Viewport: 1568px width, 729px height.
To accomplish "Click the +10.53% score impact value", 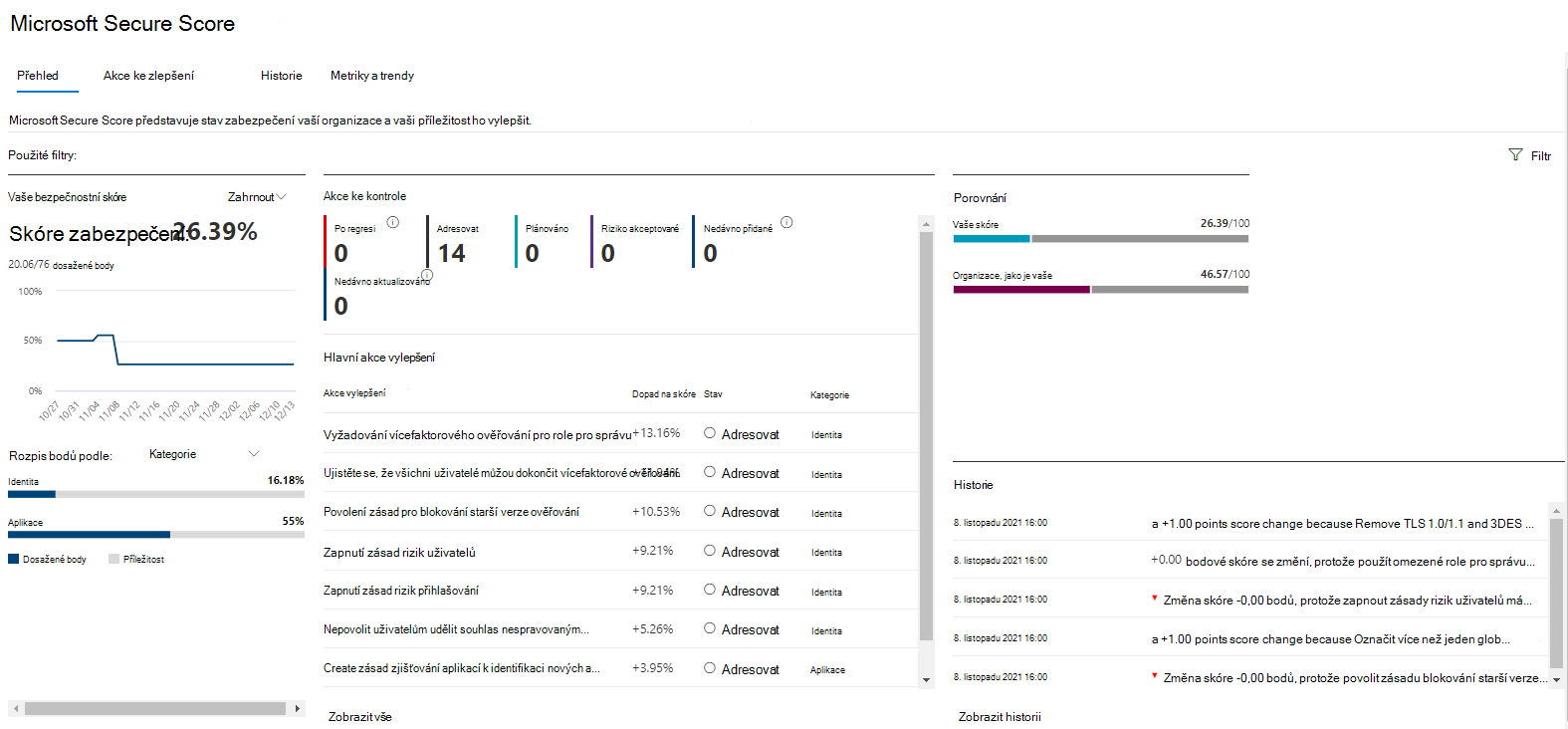I will pyautogui.click(x=656, y=512).
